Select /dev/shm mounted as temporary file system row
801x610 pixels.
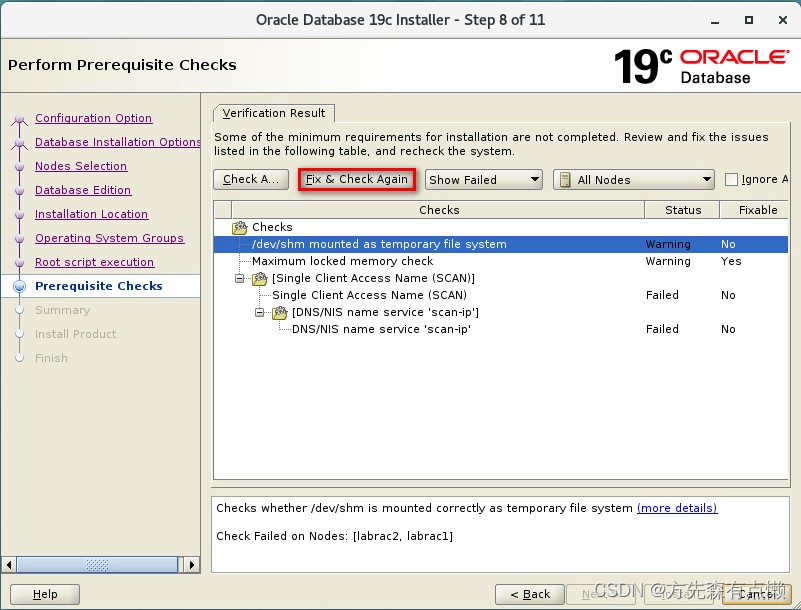point(501,244)
